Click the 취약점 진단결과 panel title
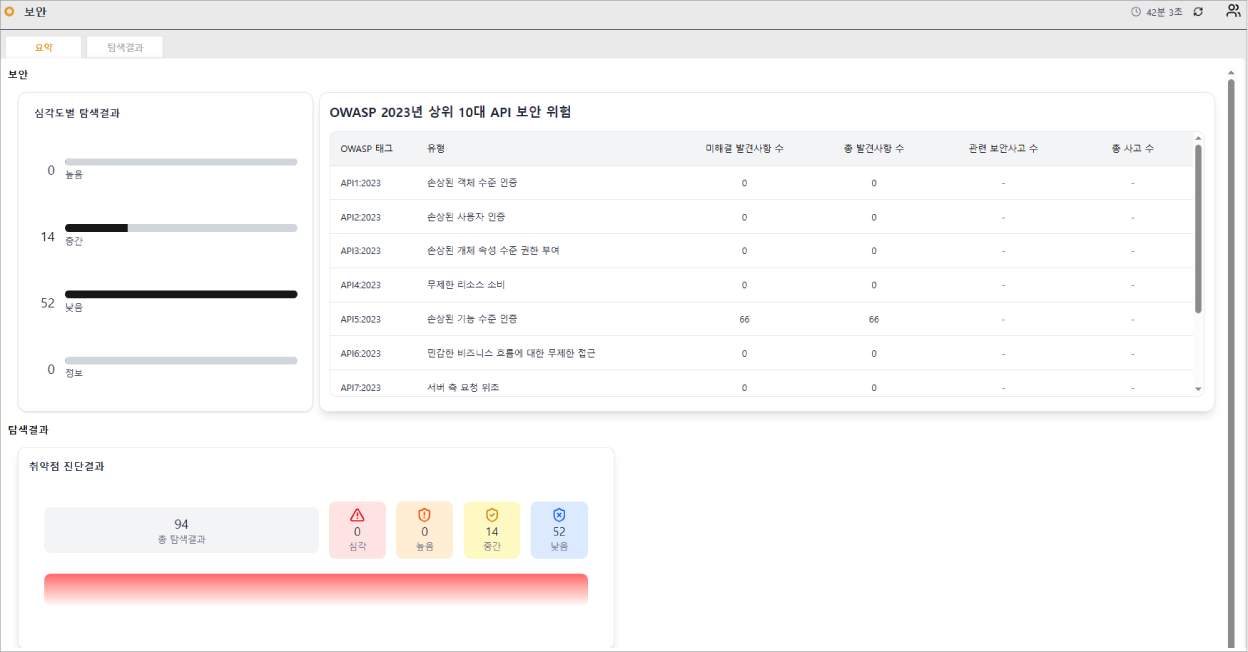The height and width of the screenshot is (652, 1248). point(67,466)
